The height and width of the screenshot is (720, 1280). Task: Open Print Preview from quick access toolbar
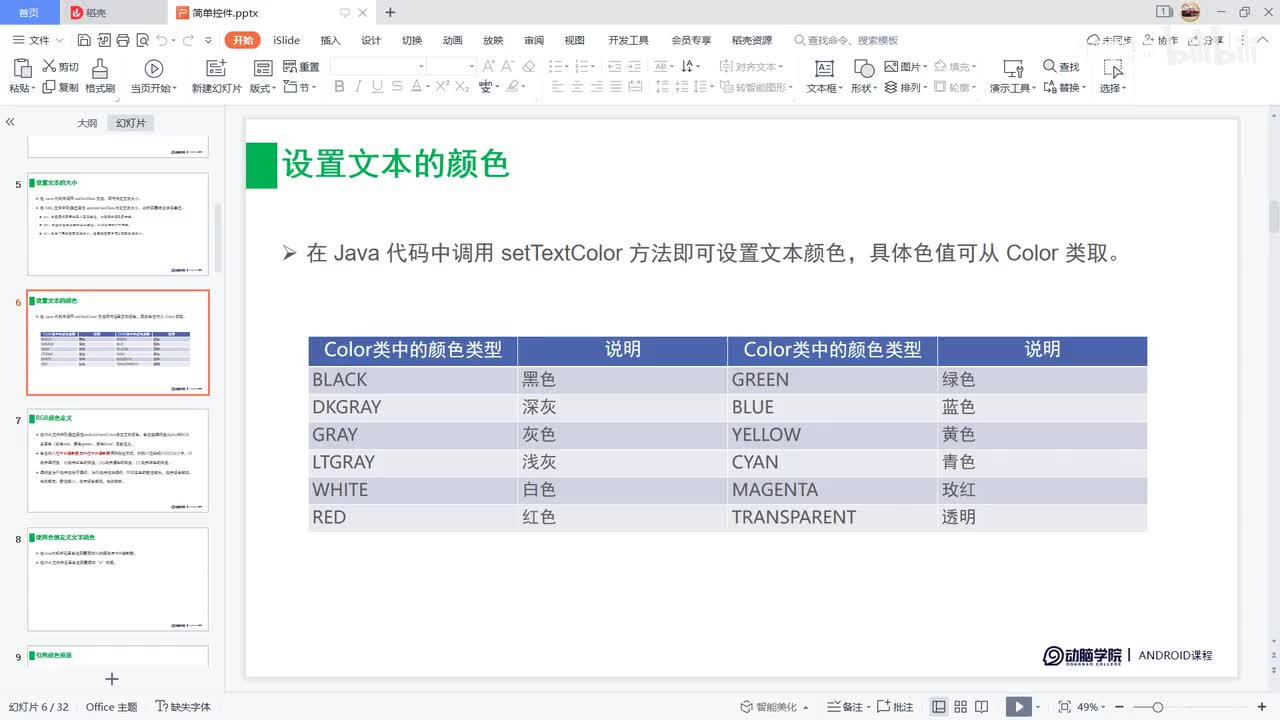pos(141,40)
